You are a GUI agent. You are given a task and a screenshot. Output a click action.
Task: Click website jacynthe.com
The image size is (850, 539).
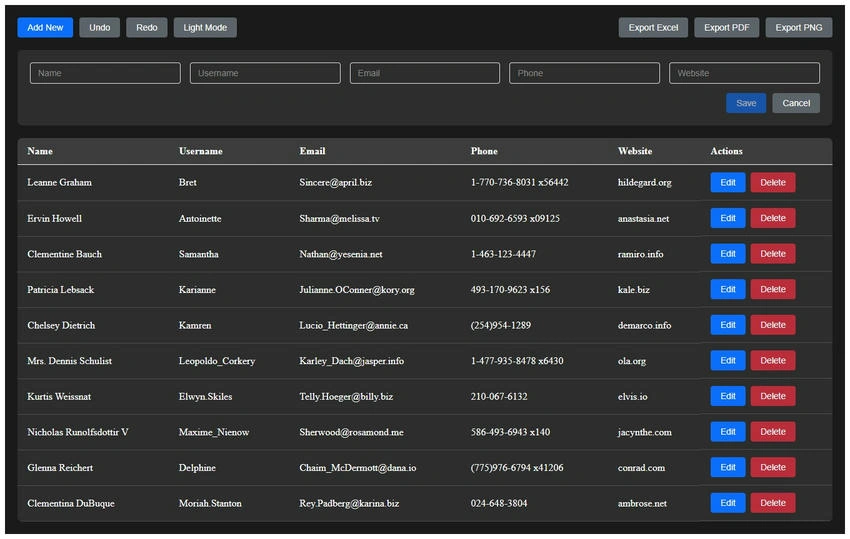(x=645, y=432)
